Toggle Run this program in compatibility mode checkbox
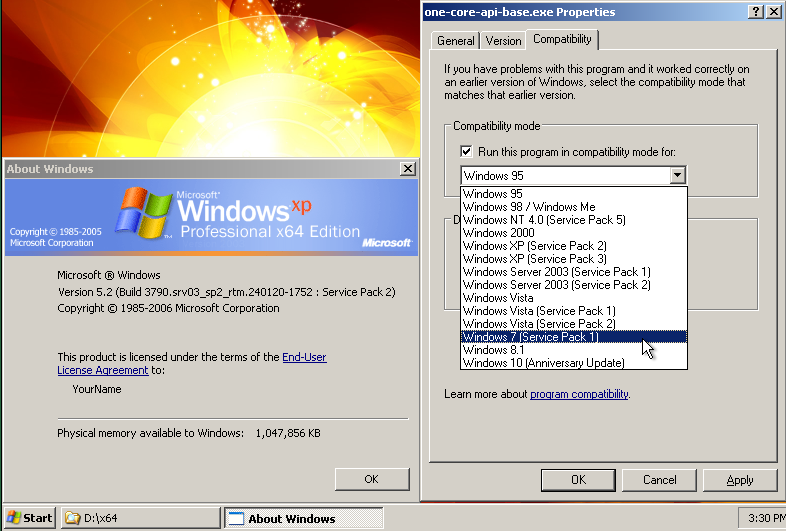Image resolution: width=786 pixels, height=531 pixels. [x=466, y=151]
